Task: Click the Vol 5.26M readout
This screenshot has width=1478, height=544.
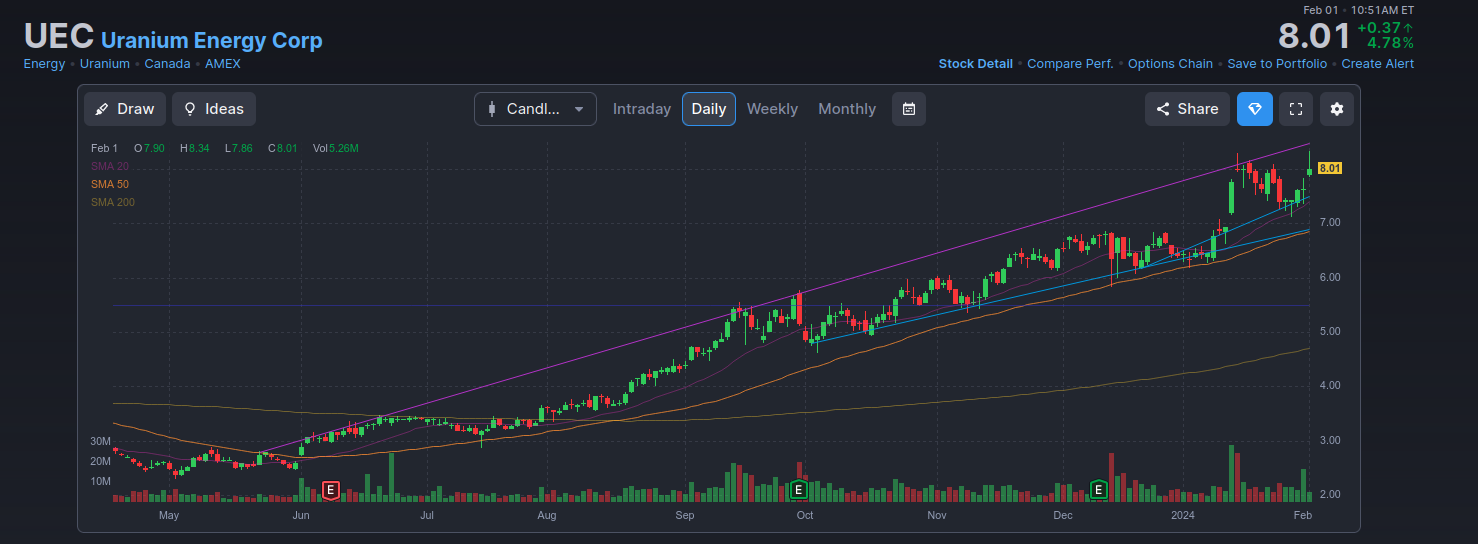Action: [x=335, y=148]
